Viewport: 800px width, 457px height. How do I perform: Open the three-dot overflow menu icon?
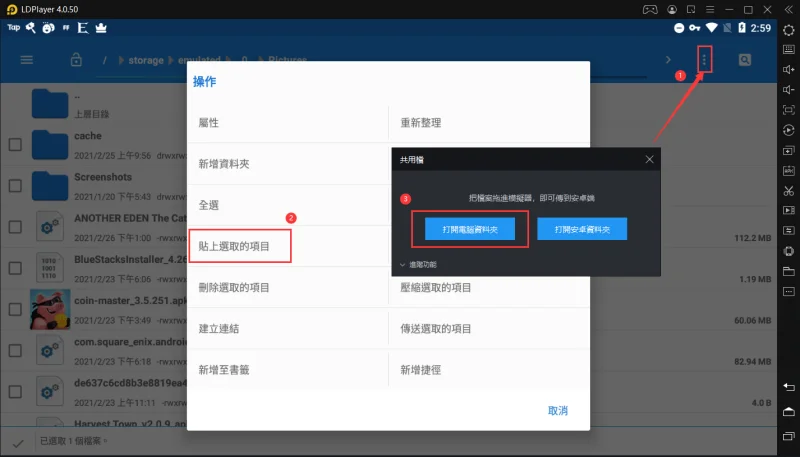[704, 60]
